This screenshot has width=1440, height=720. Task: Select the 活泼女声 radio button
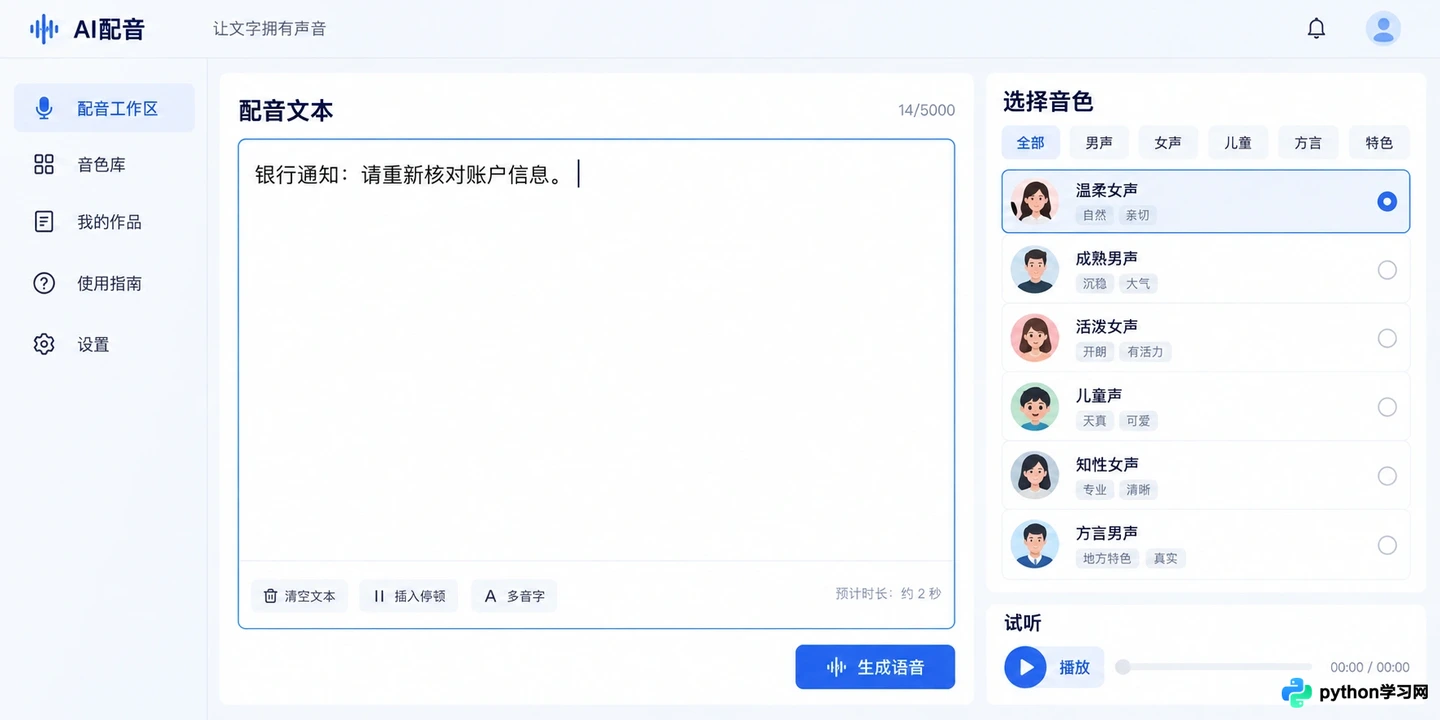click(x=1387, y=338)
